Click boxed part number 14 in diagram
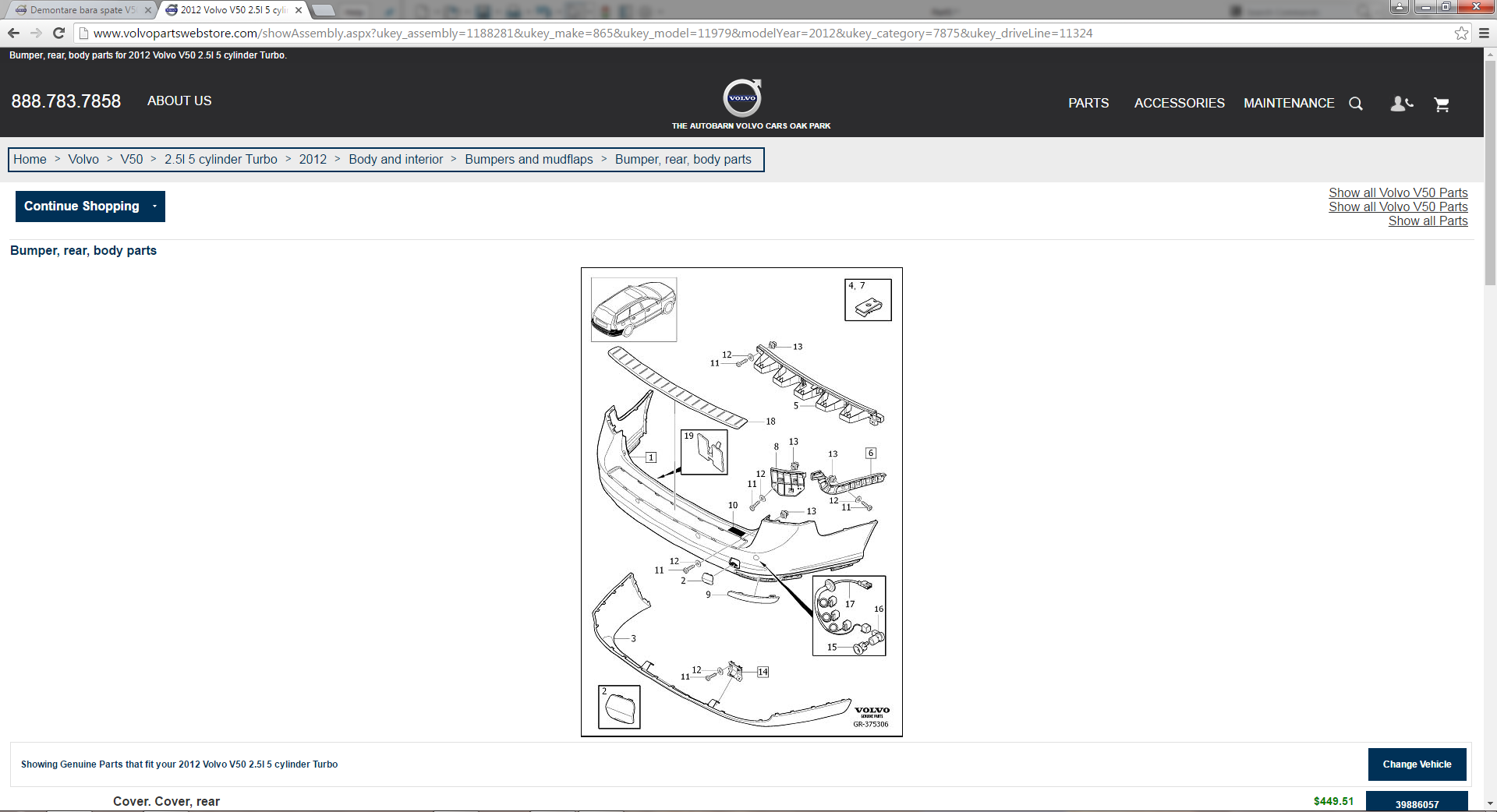The height and width of the screenshot is (812, 1497). 763,672
